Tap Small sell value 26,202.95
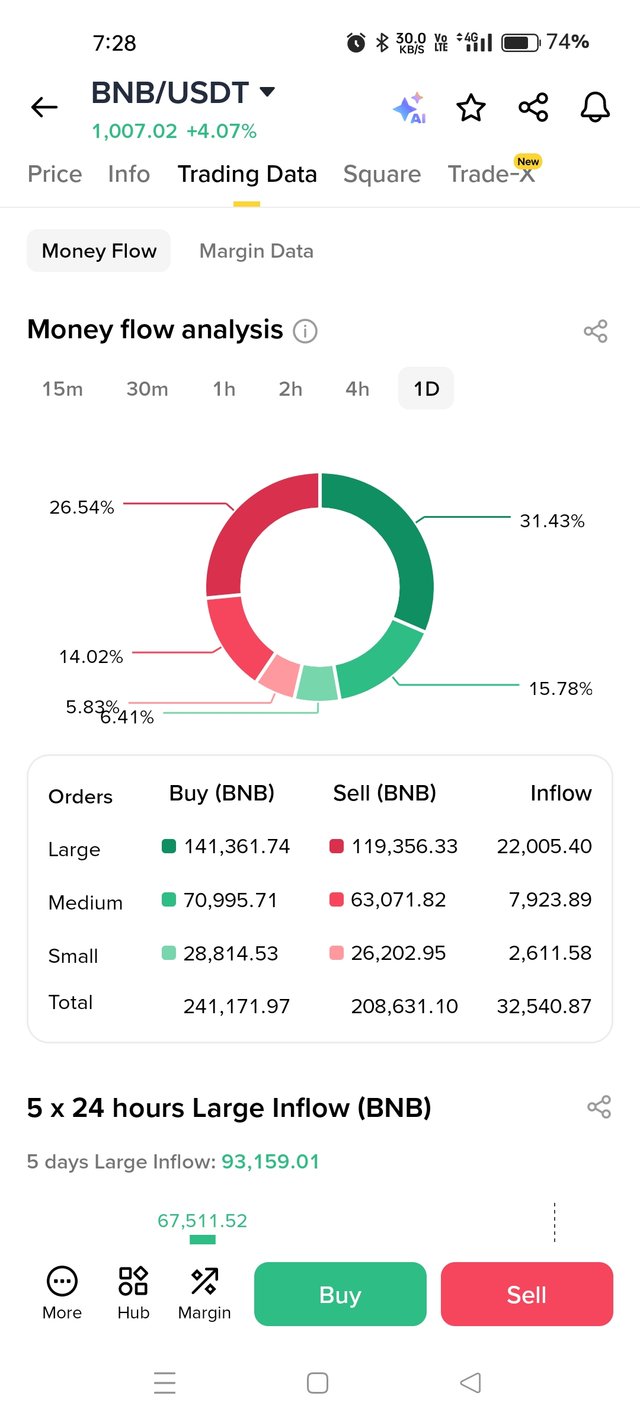The width and height of the screenshot is (640, 1422). (398, 953)
